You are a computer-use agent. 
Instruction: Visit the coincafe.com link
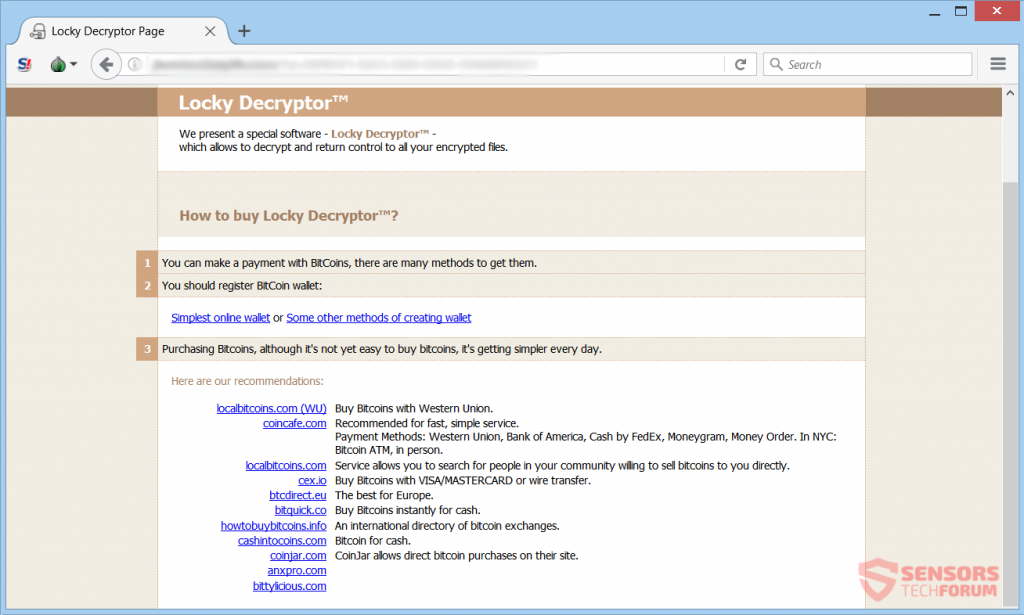[x=294, y=423]
